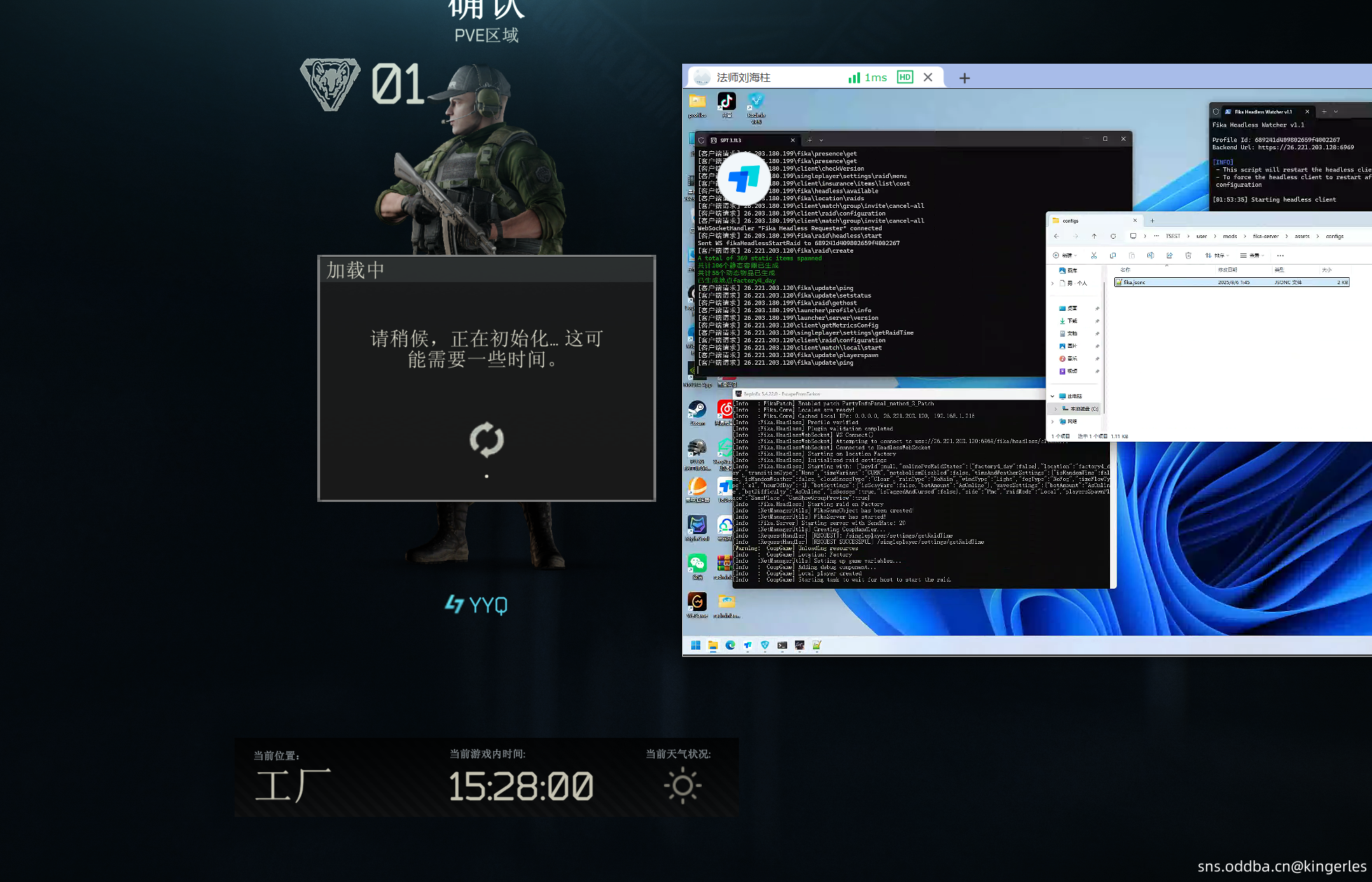1372x882 pixels.
Task: Open the WeGame desktop shortcut
Action: click(x=697, y=605)
